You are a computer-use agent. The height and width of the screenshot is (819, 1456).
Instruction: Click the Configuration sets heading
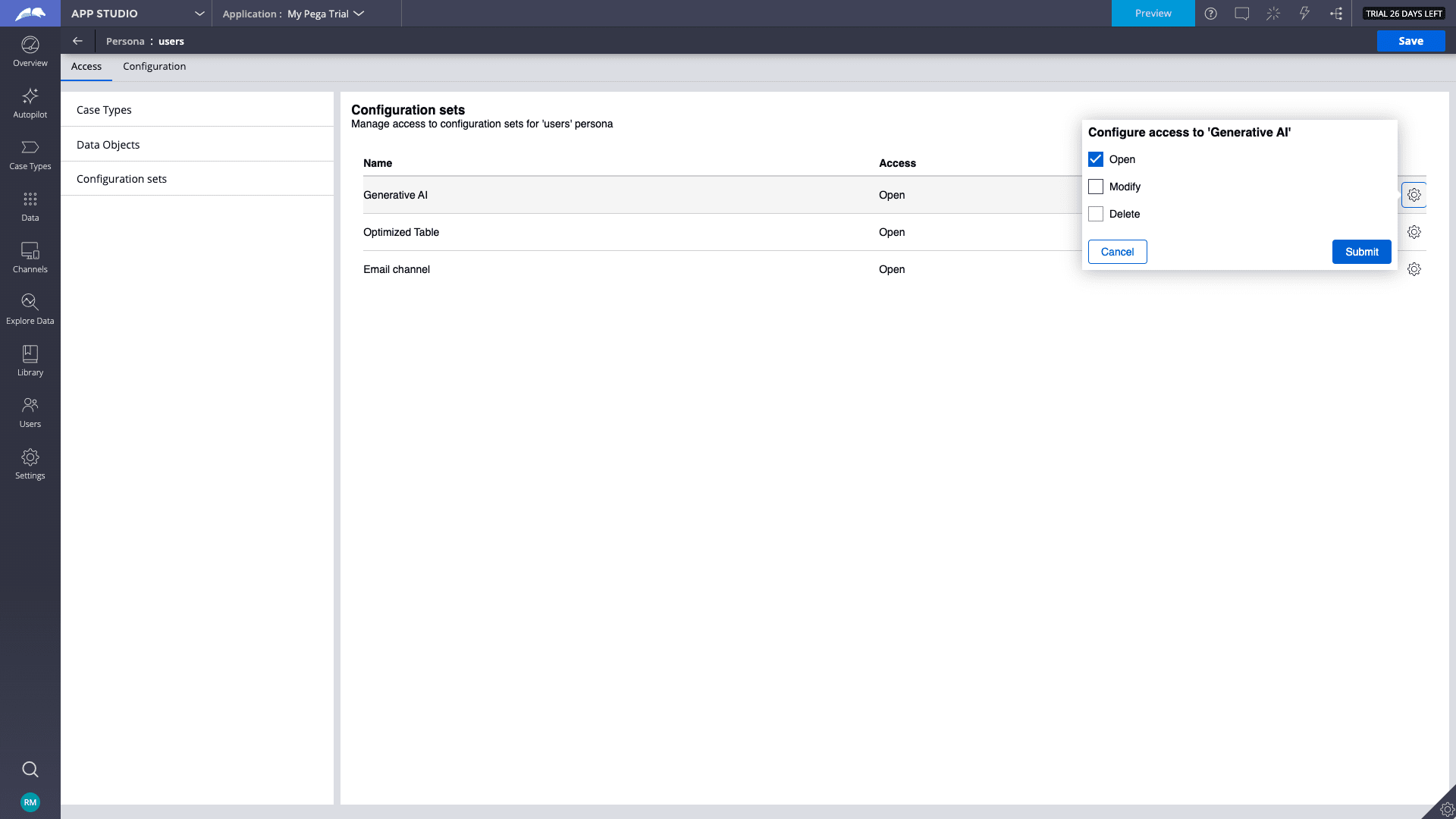coord(408,110)
